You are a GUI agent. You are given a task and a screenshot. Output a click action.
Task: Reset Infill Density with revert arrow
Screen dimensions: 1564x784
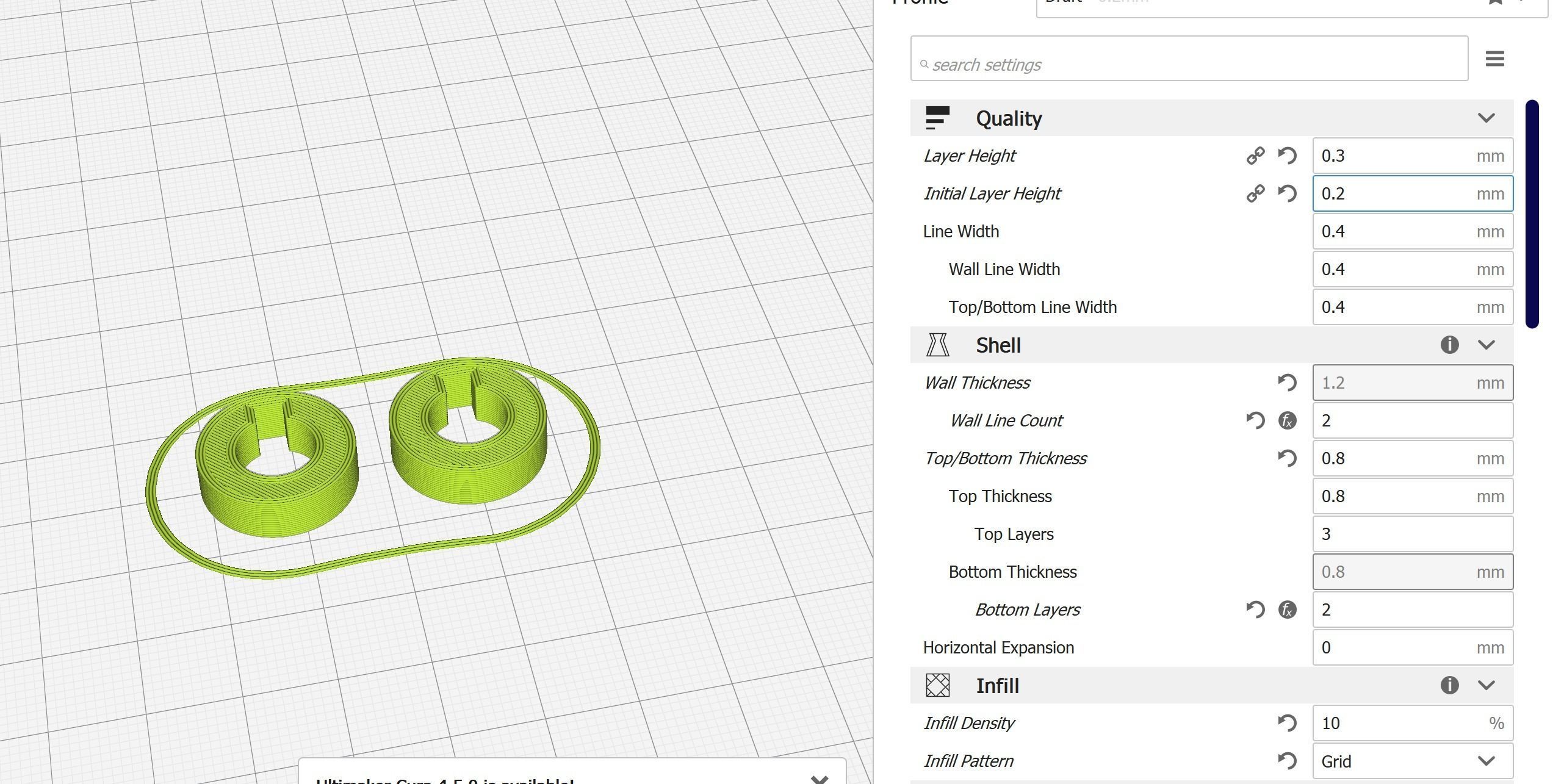(1287, 723)
